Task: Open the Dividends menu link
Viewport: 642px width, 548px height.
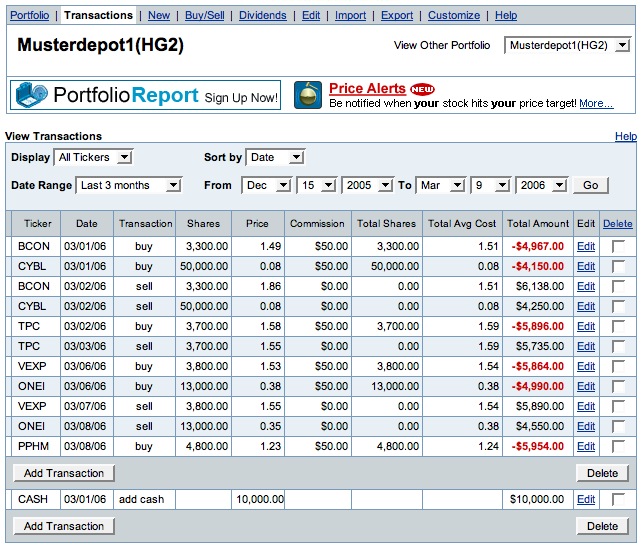Action: pos(263,15)
